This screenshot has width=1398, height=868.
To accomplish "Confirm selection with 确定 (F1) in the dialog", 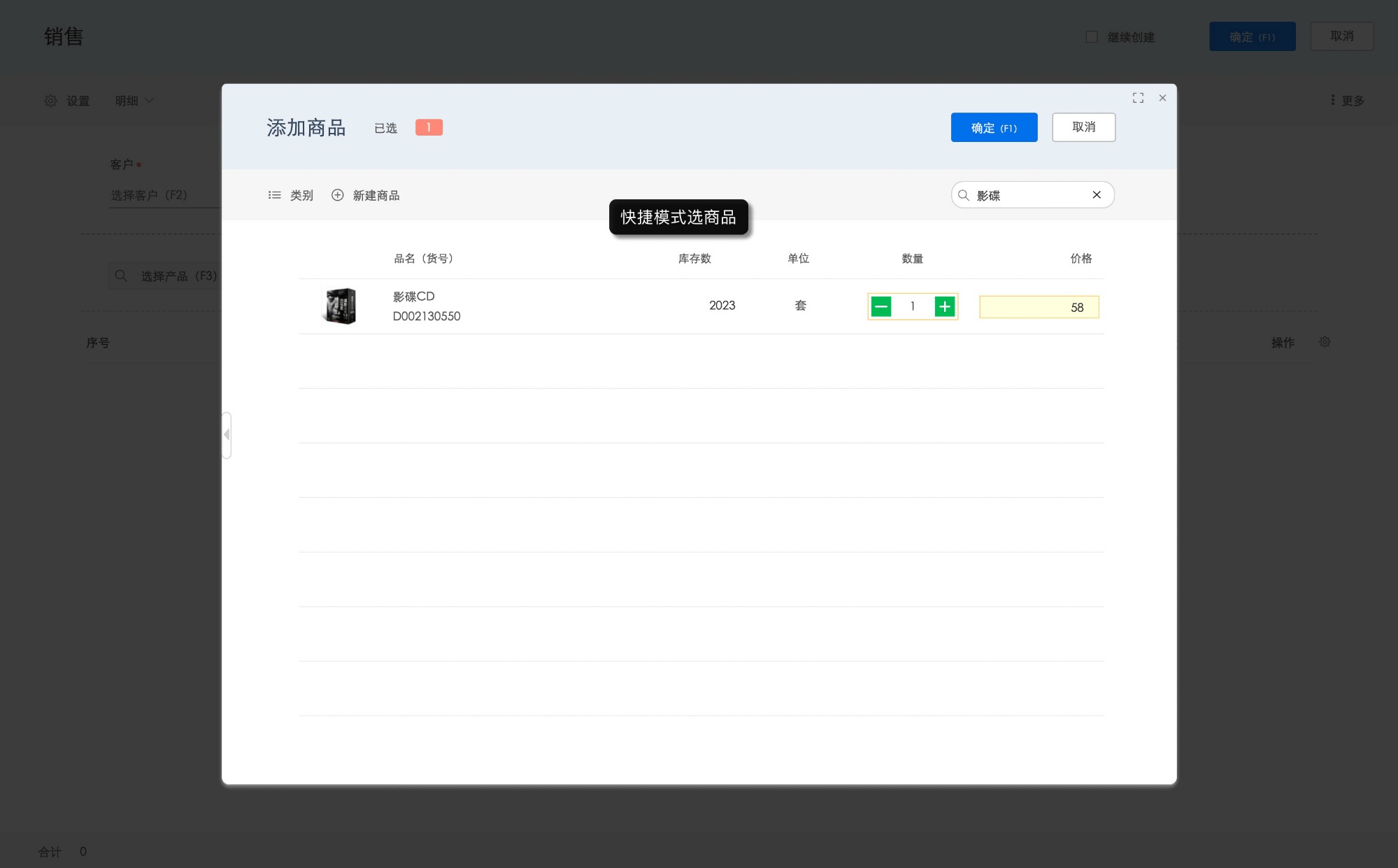I will pyautogui.click(x=994, y=127).
